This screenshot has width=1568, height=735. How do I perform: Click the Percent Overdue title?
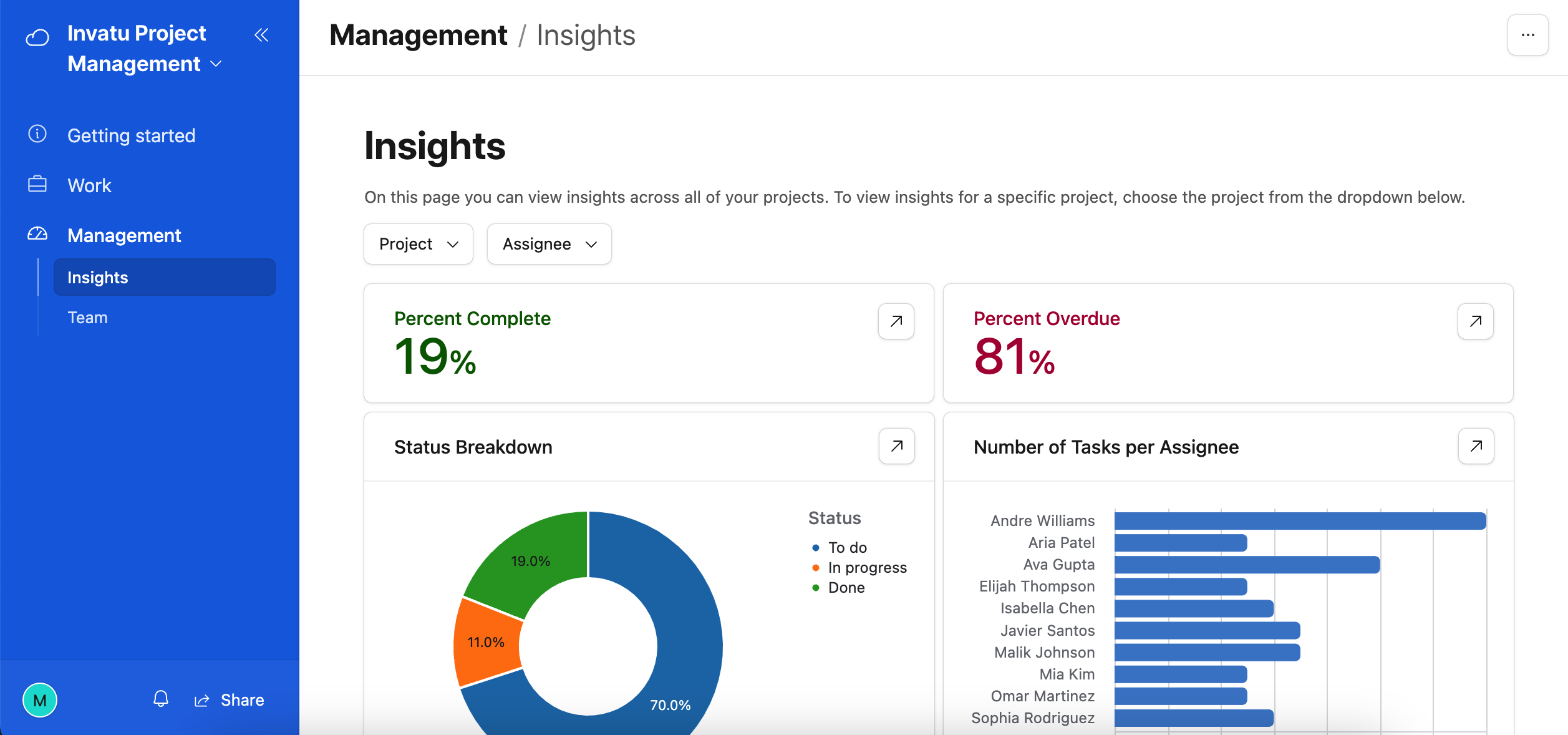[x=1047, y=318]
